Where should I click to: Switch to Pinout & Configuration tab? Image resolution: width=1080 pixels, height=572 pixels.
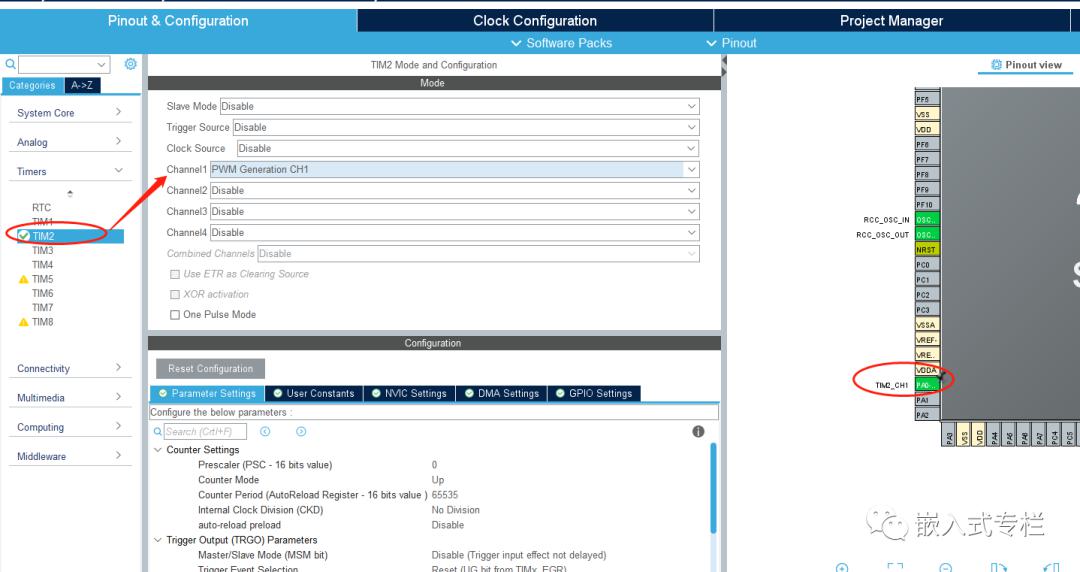[178, 21]
